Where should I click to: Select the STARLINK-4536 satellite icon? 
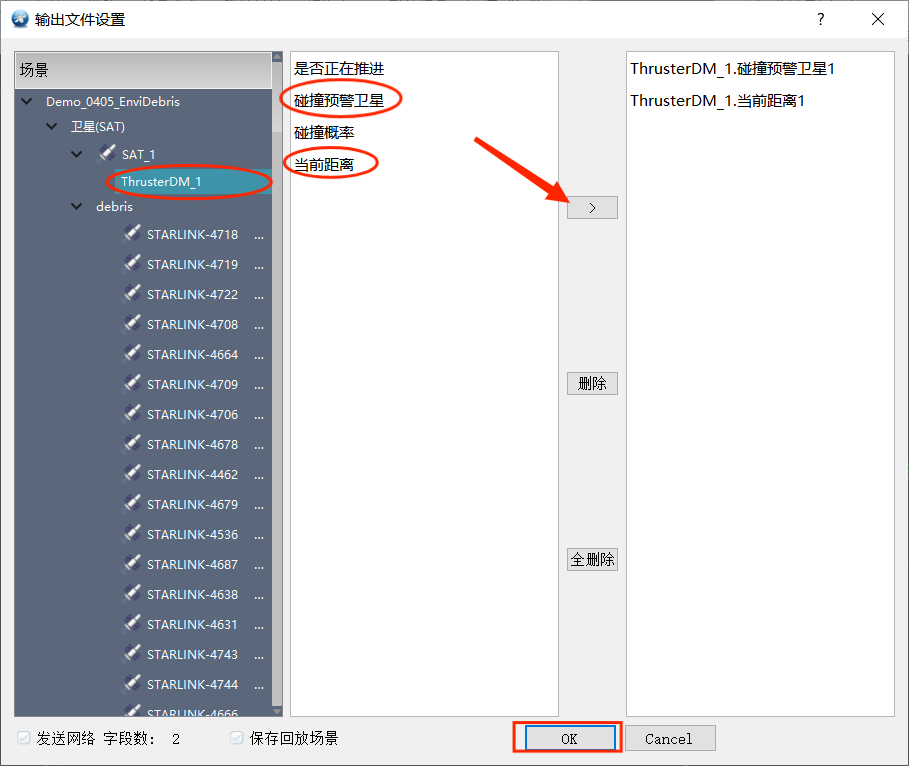click(132, 534)
